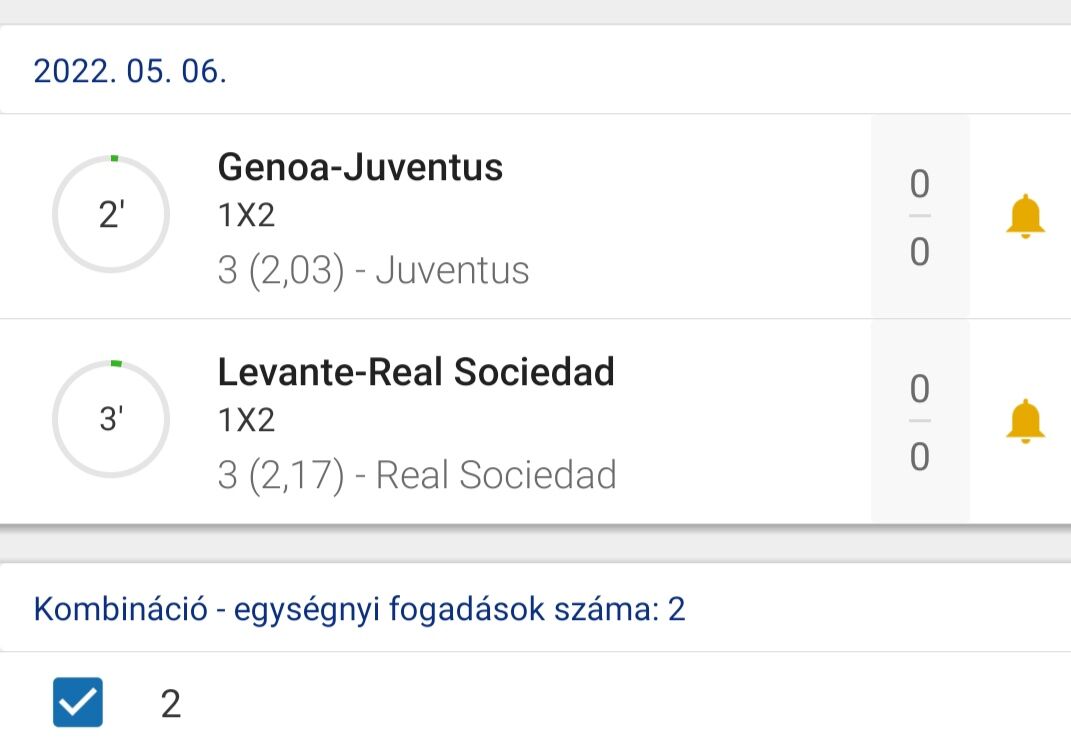Image resolution: width=1071 pixels, height=744 pixels.
Task: Click green progress mark on Levante timer ring
Action: [x=116, y=362]
